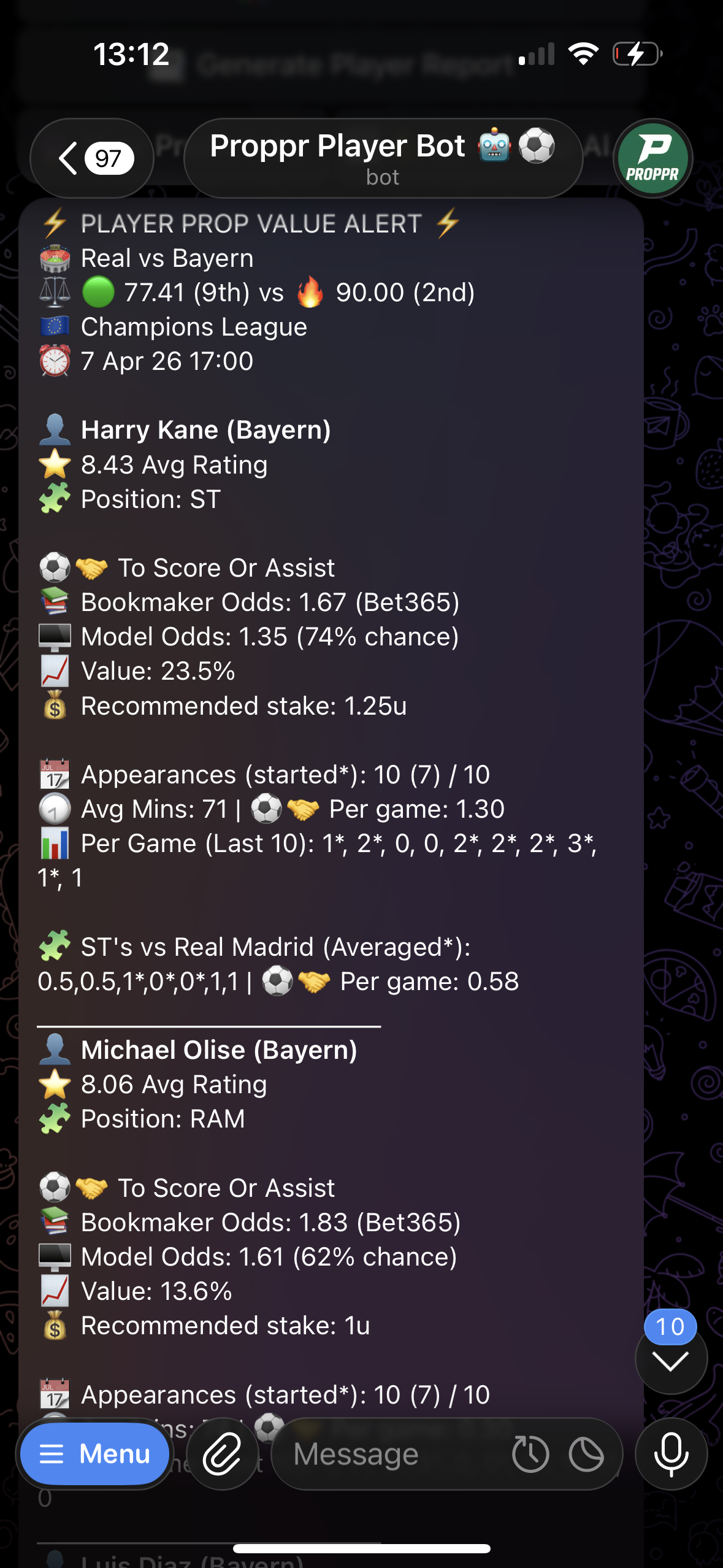Tap Bookmaker Odds 1.67 (Bet365) line

click(270, 602)
